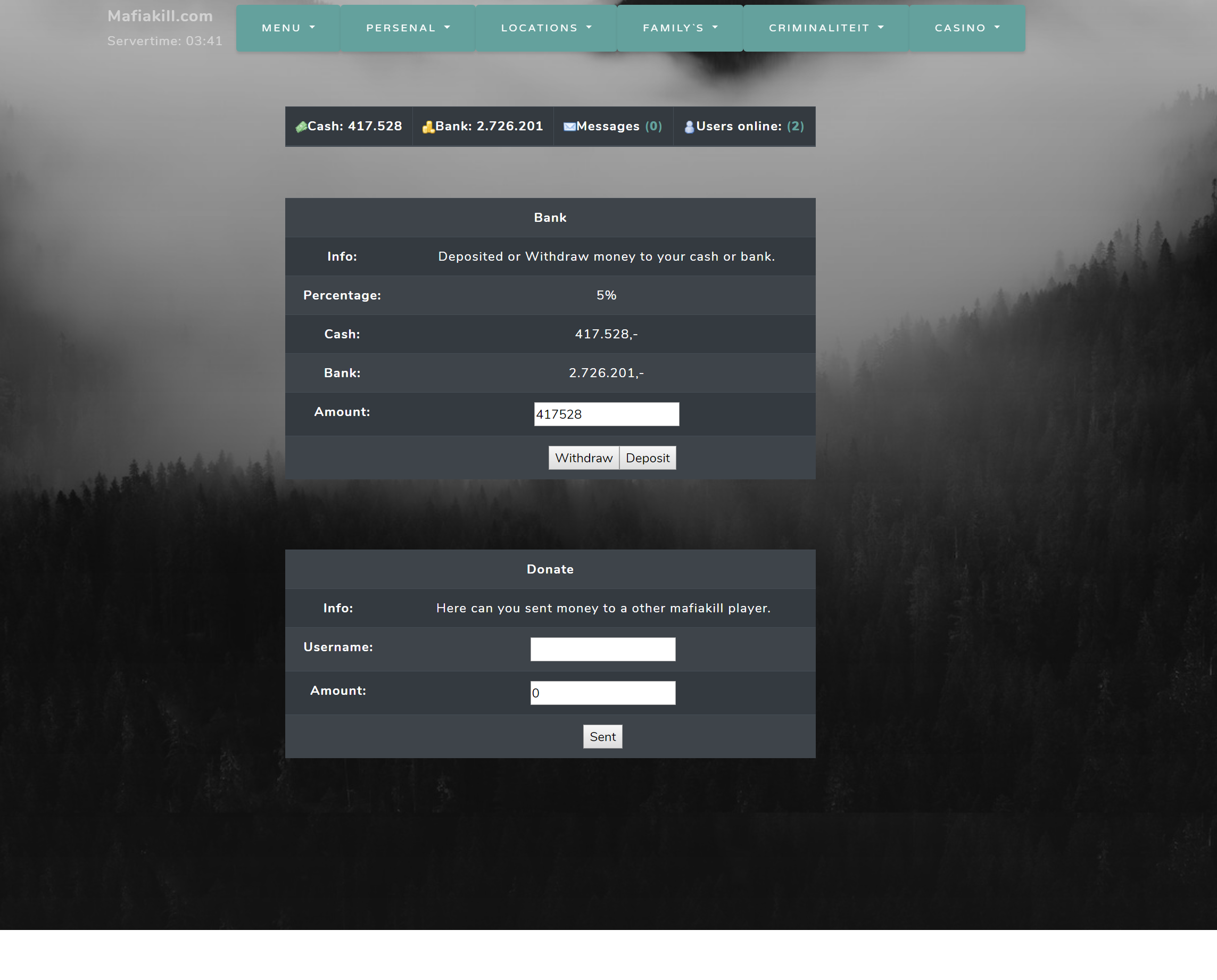Screen dimensions: 1217x980
Task: Open the CASINO menu
Action: [x=966, y=28]
